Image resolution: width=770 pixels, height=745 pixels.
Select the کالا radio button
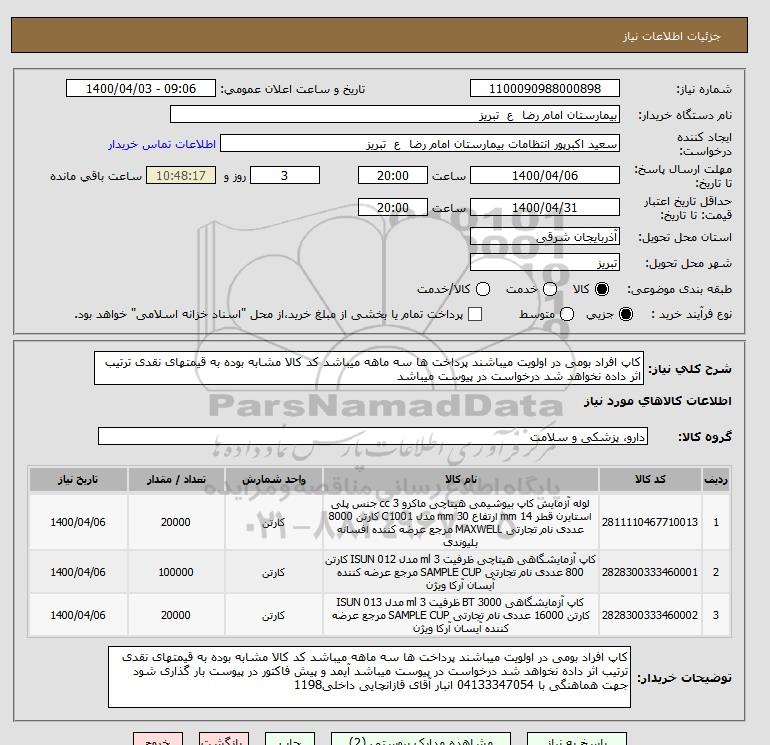tap(602, 289)
